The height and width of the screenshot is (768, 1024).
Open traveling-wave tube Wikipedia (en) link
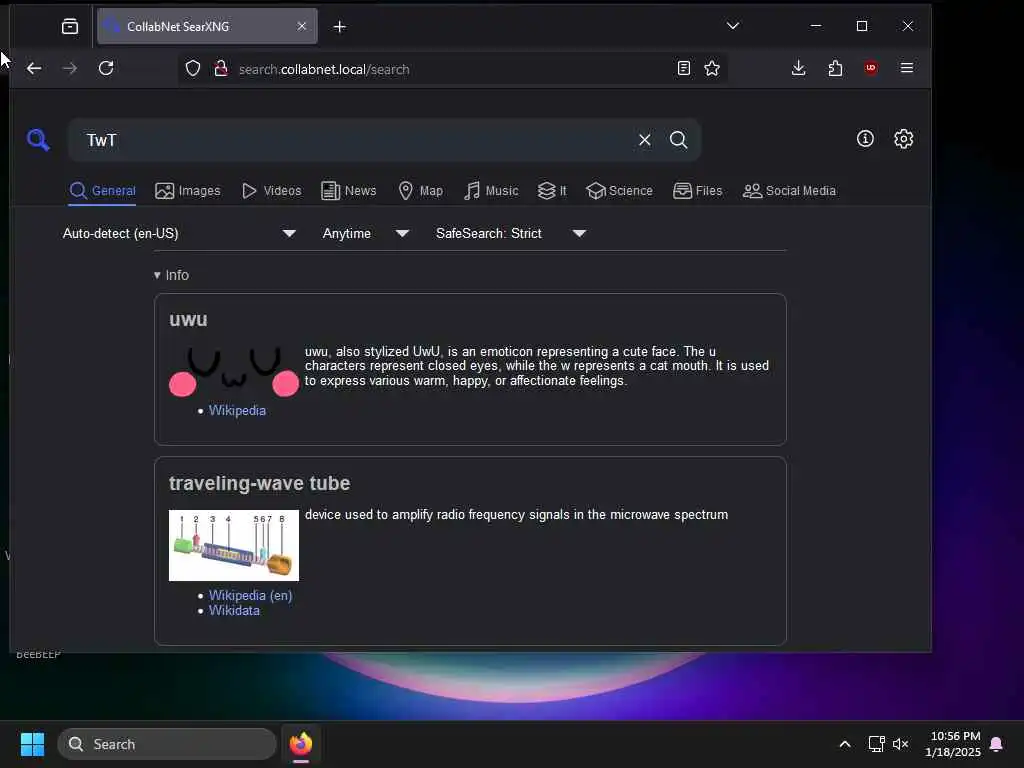(x=250, y=595)
